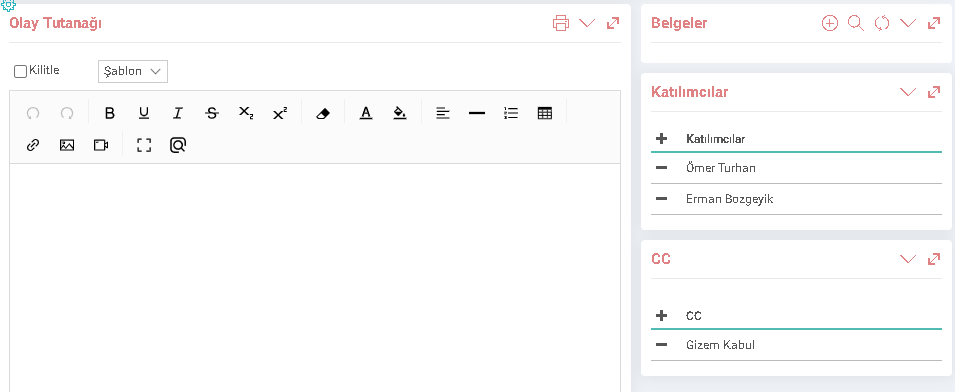Print the Olay Tutanağı panel

click(x=561, y=23)
